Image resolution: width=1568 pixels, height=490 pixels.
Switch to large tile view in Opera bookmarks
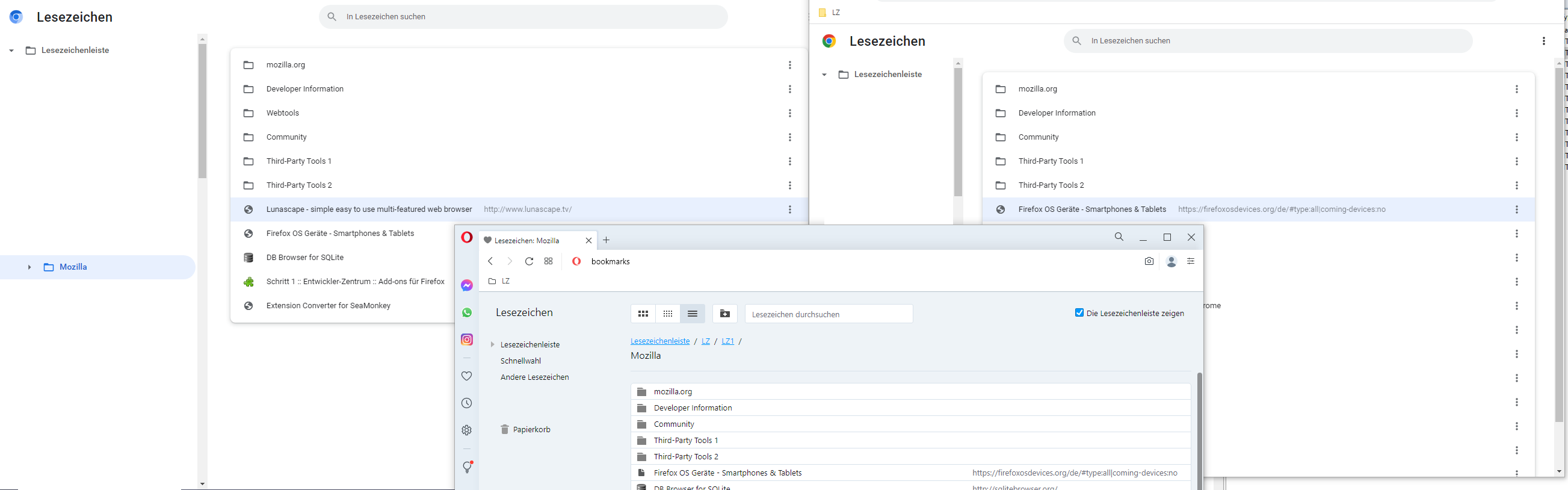pyautogui.click(x=643, y=314)
